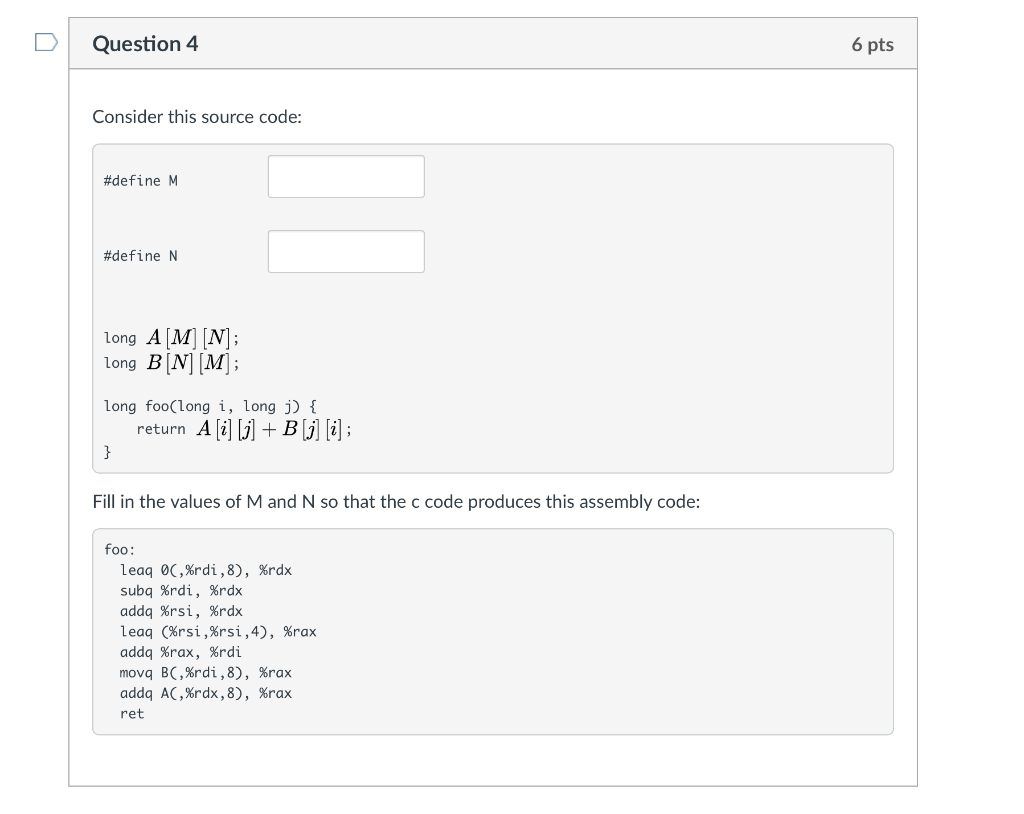Click the movq B(,%rdi,8), %rax instruction
The image size is (1024, 814).
coord(205,672)
